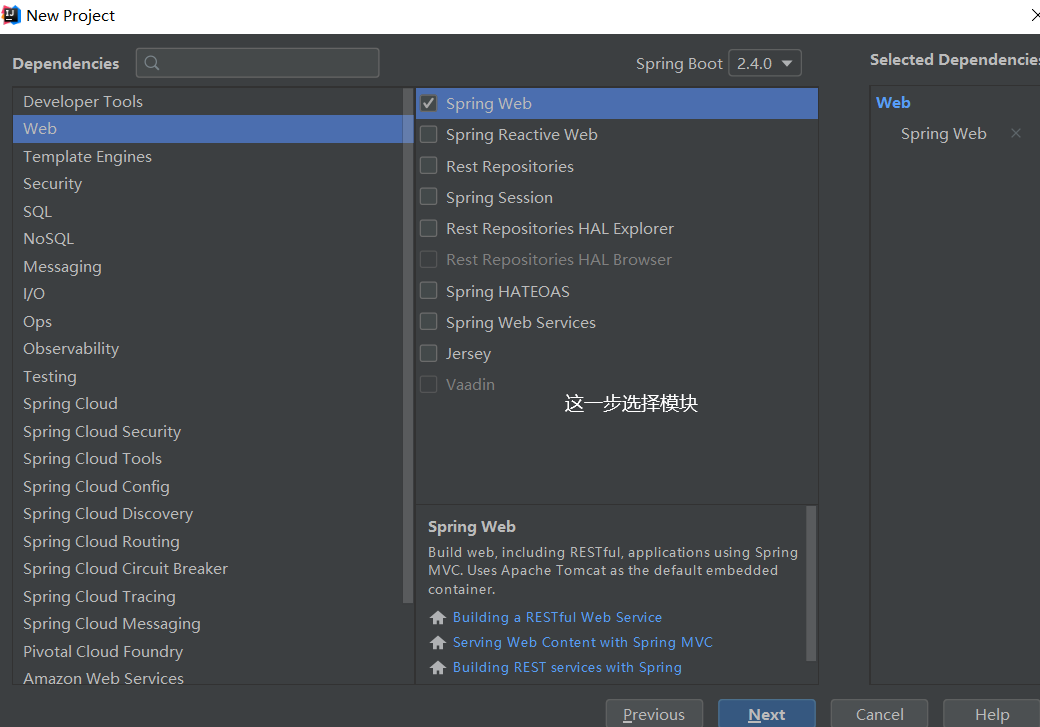Click the Spring Web item under Selected Dependencies
The height and width of the screenshot is (727, 1040).
click(x=943, y=134)
